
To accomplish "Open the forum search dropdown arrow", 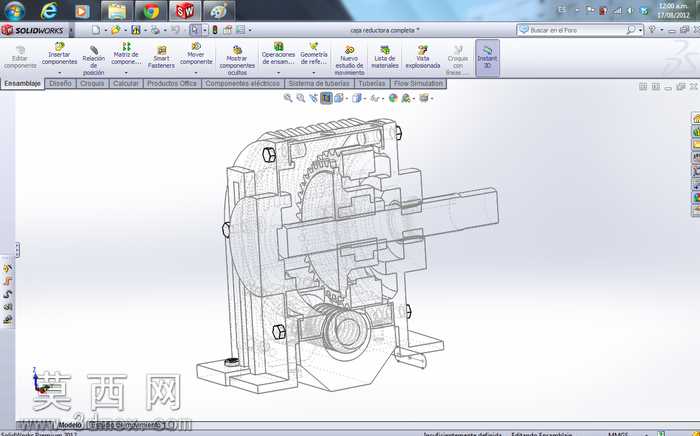I will pos(641,30).
